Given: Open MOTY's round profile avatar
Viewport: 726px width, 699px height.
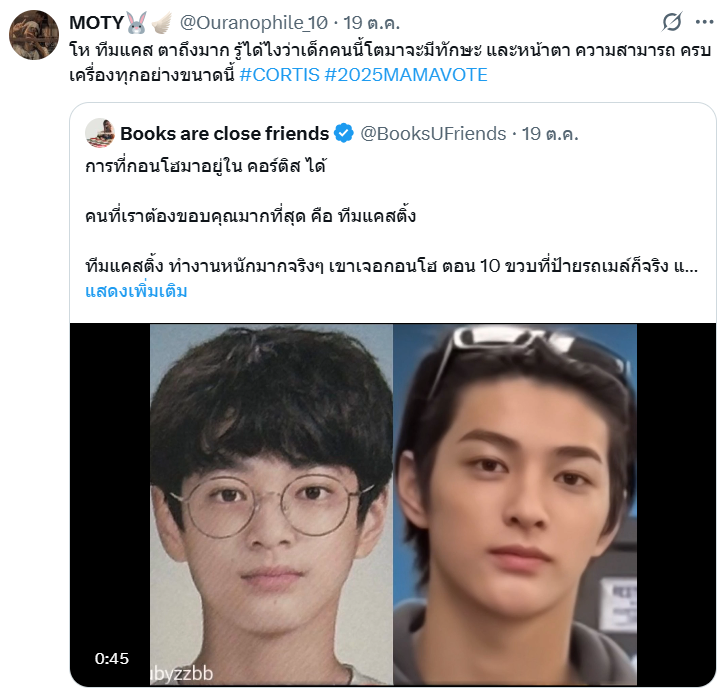Looking at the screenshot, I should 34,35.
